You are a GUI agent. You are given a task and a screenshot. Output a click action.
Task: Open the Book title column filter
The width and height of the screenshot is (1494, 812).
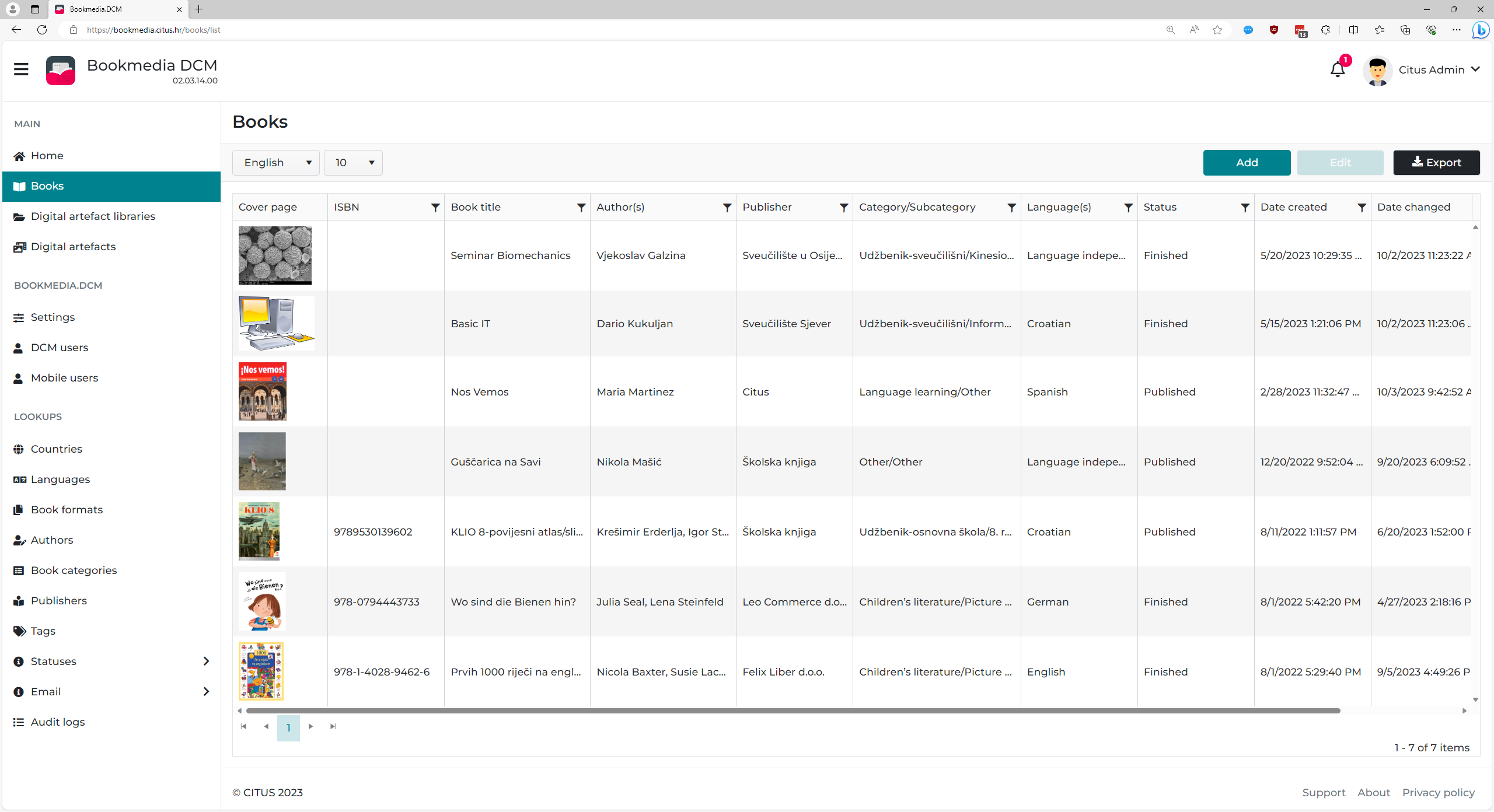581,208
